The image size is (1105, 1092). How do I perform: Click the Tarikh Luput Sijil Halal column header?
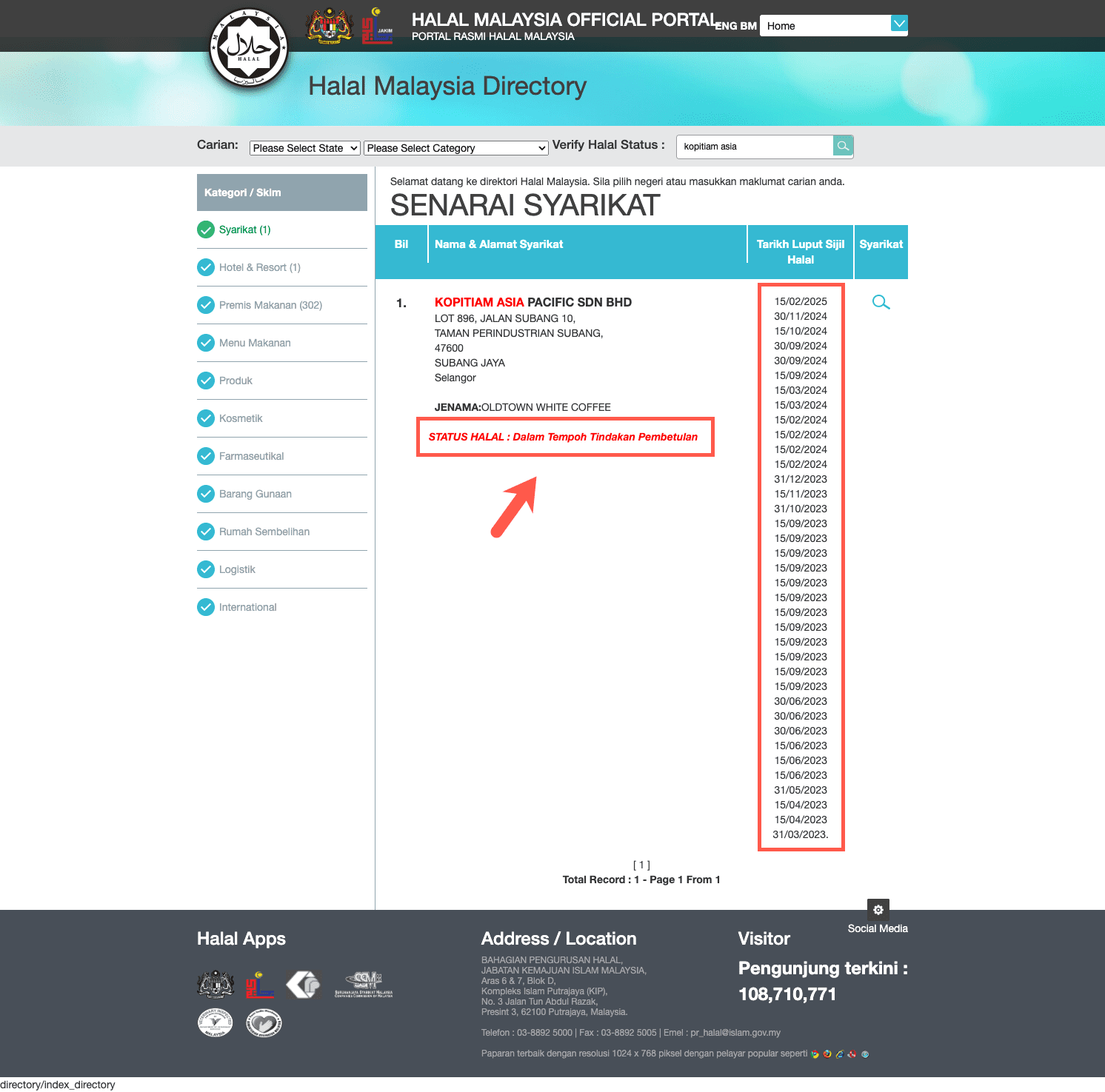click(x=801, y=252)
